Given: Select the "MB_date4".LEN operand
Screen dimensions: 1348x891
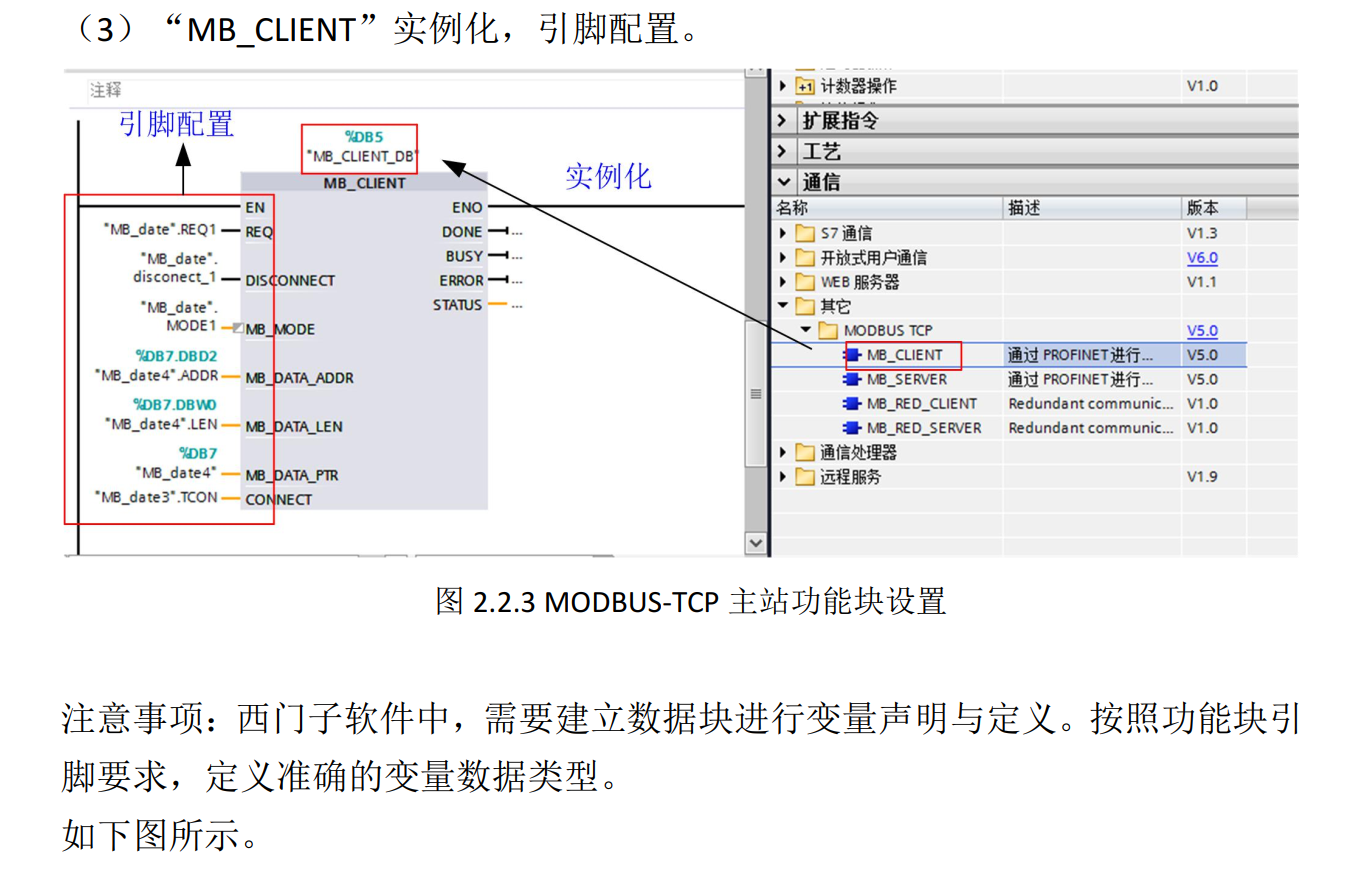Looking at the screenshot, I should (161, 424).
